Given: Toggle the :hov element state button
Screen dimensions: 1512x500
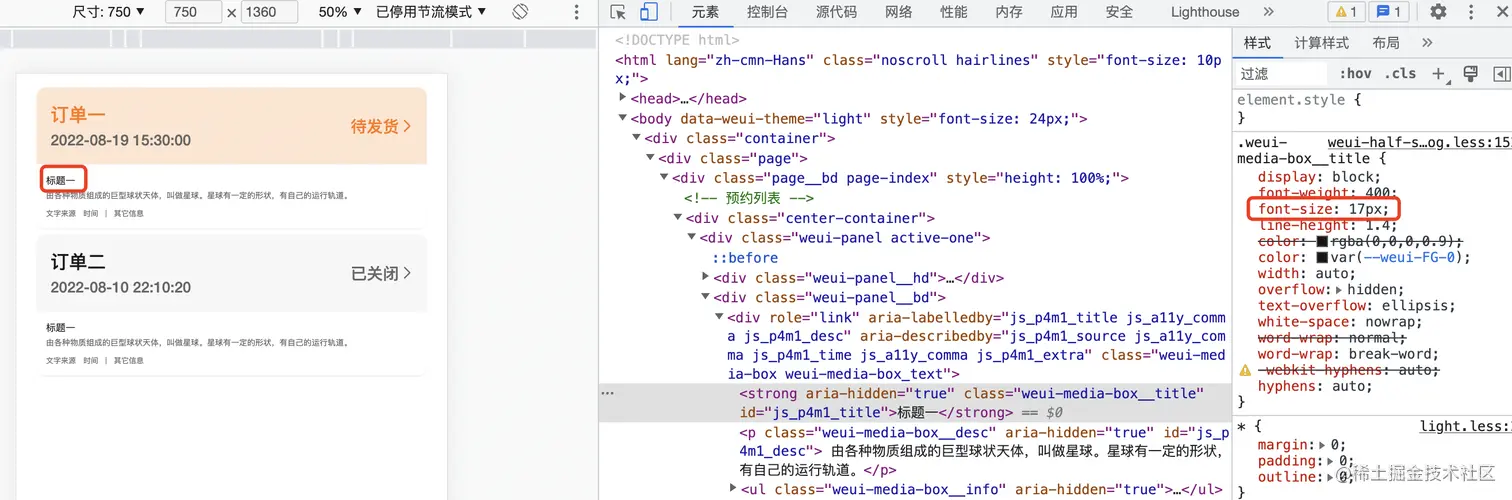Looking at the screenshot, I should click(x=1356, y=73).
